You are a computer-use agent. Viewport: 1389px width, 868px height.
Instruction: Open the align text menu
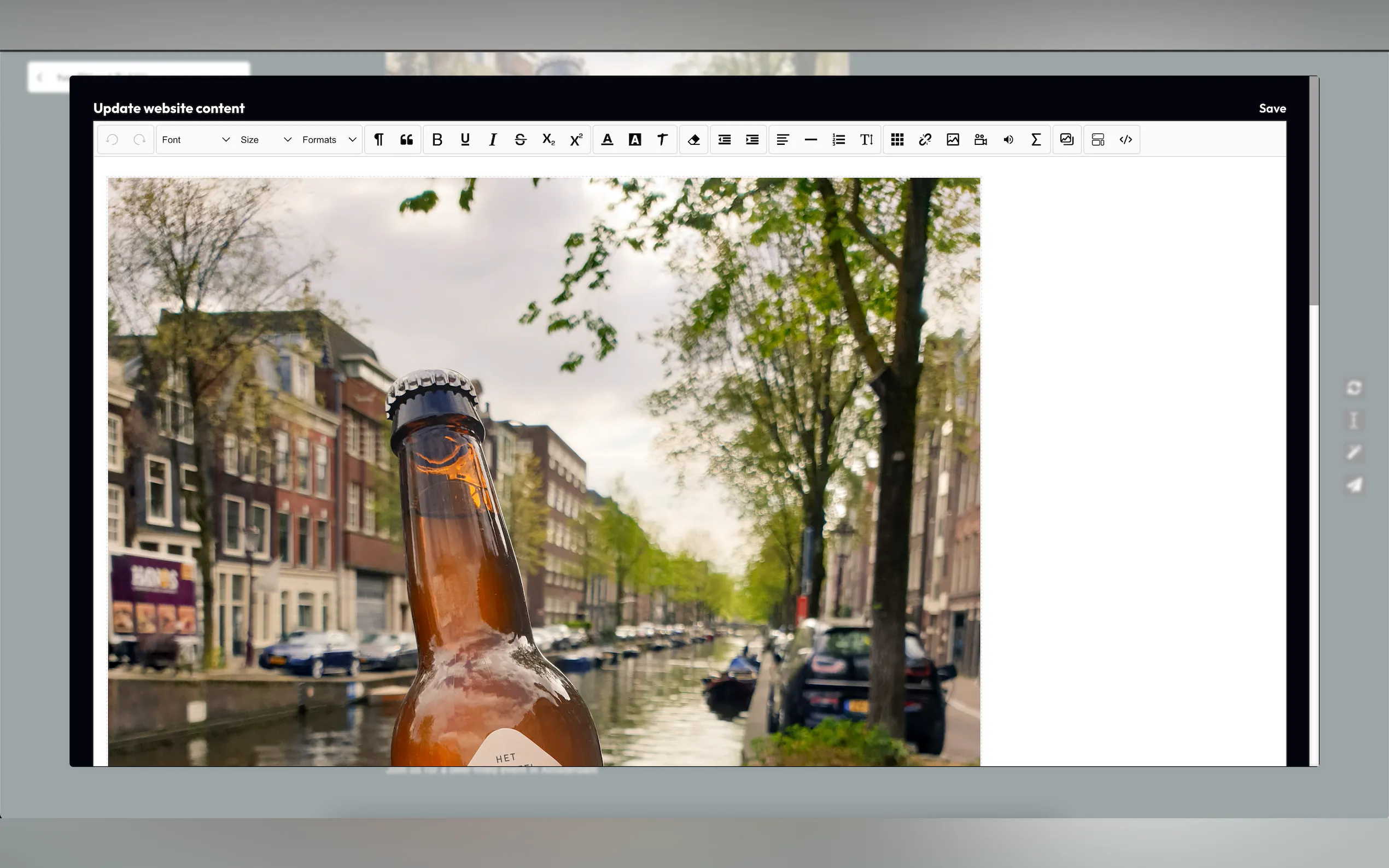[x=783, y=139]
